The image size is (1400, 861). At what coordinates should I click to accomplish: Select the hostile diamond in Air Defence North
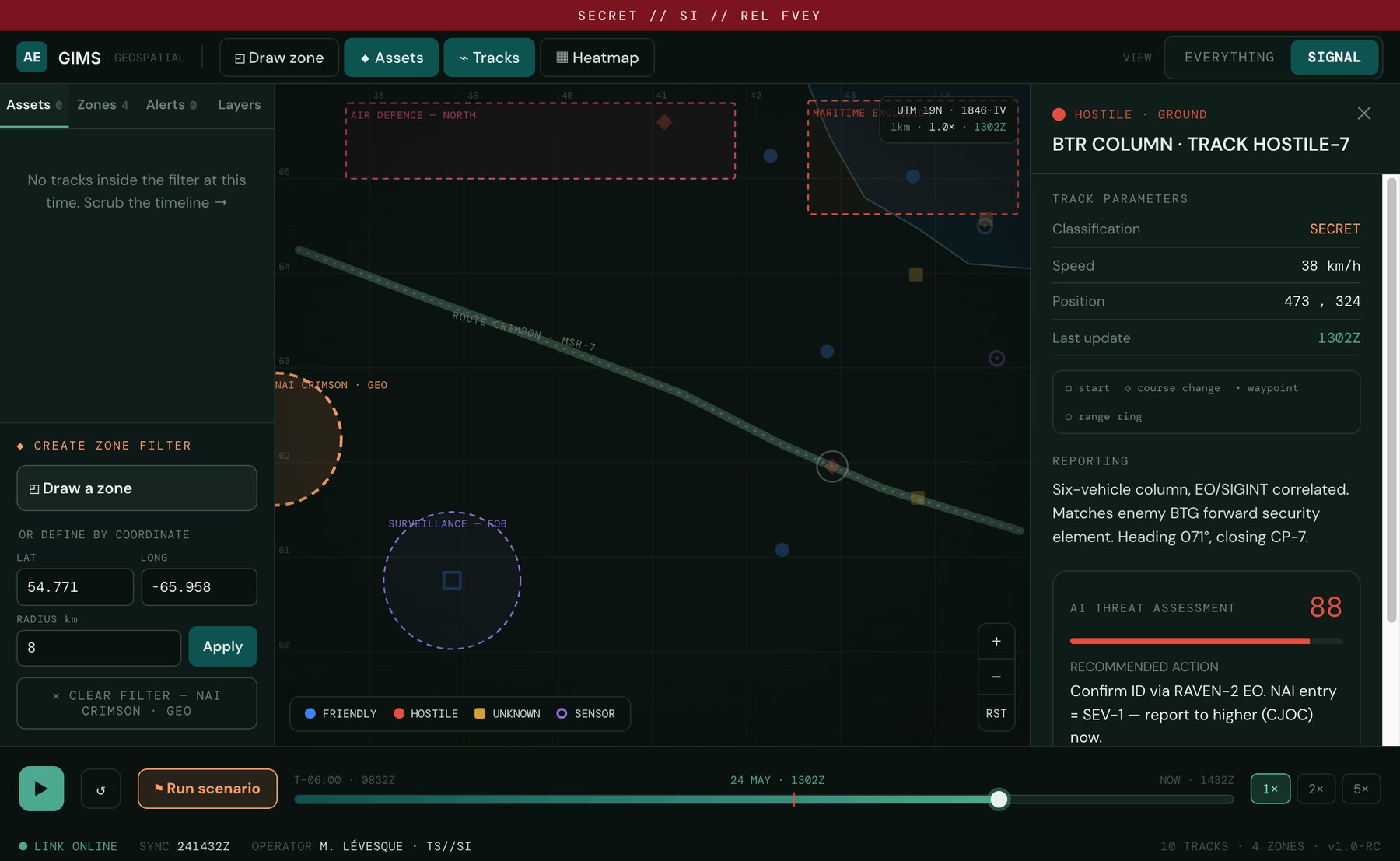pyautogui.click(x=664, y=122)
